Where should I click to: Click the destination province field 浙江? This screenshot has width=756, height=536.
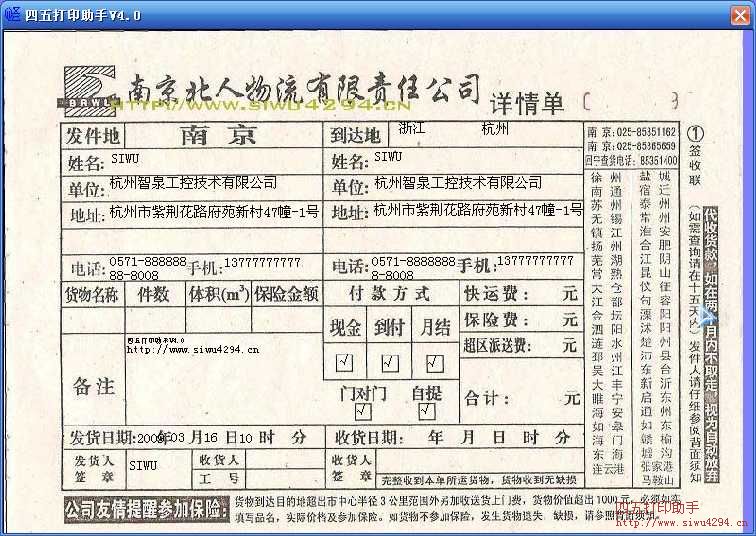[412, 128]
